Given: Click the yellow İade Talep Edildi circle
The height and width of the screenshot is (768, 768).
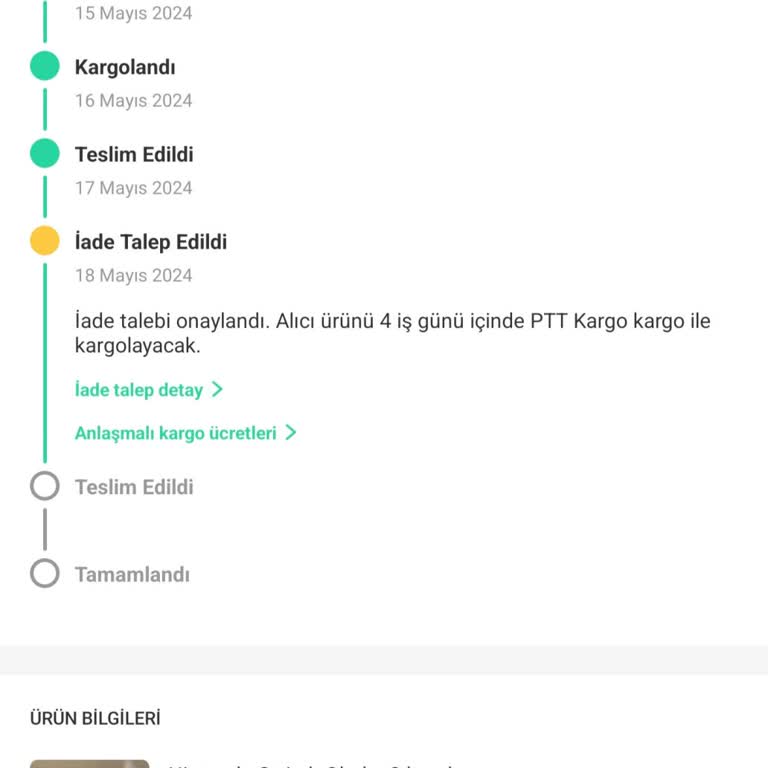Looking at the screenshot, I should [x=45, y=241].
